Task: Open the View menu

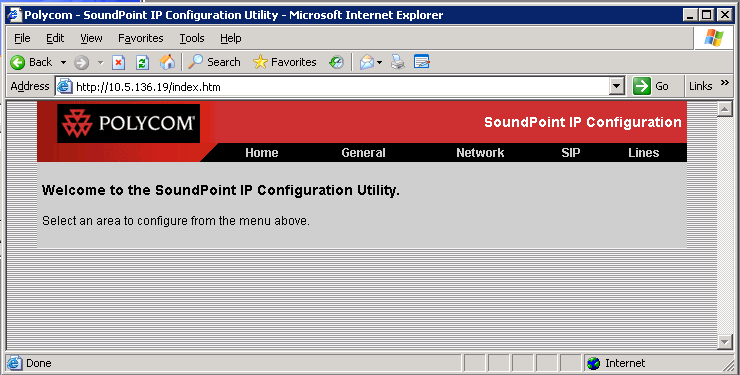Action: (x=91, y=38)
